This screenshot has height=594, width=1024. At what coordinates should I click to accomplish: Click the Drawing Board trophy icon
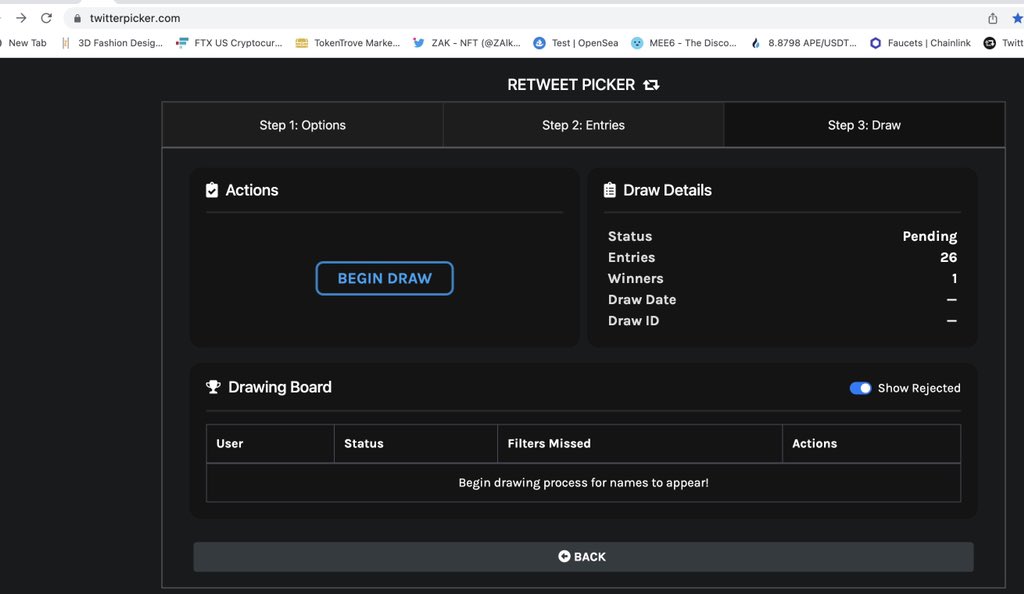213,387
